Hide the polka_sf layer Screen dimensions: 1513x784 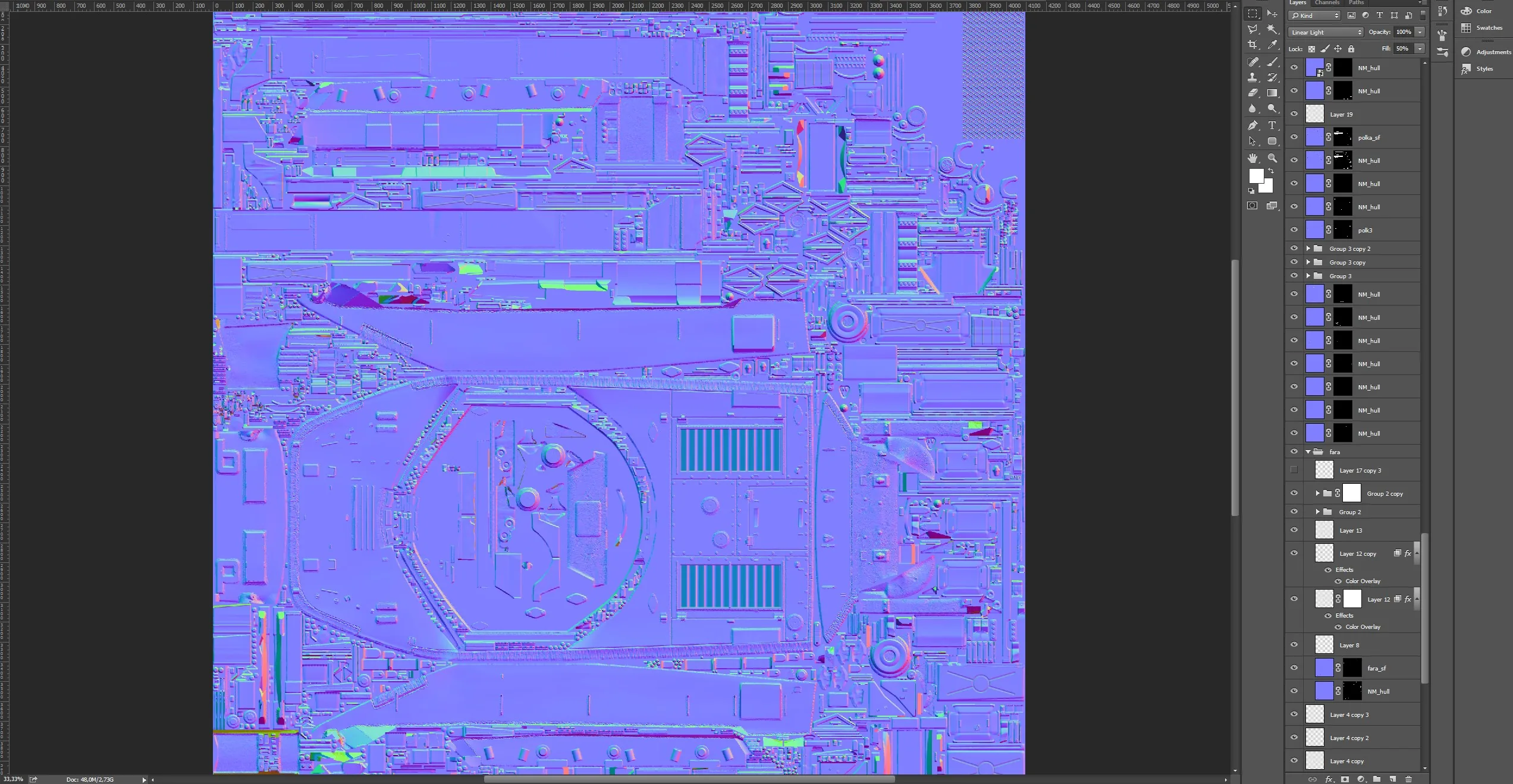[1294, 137]
